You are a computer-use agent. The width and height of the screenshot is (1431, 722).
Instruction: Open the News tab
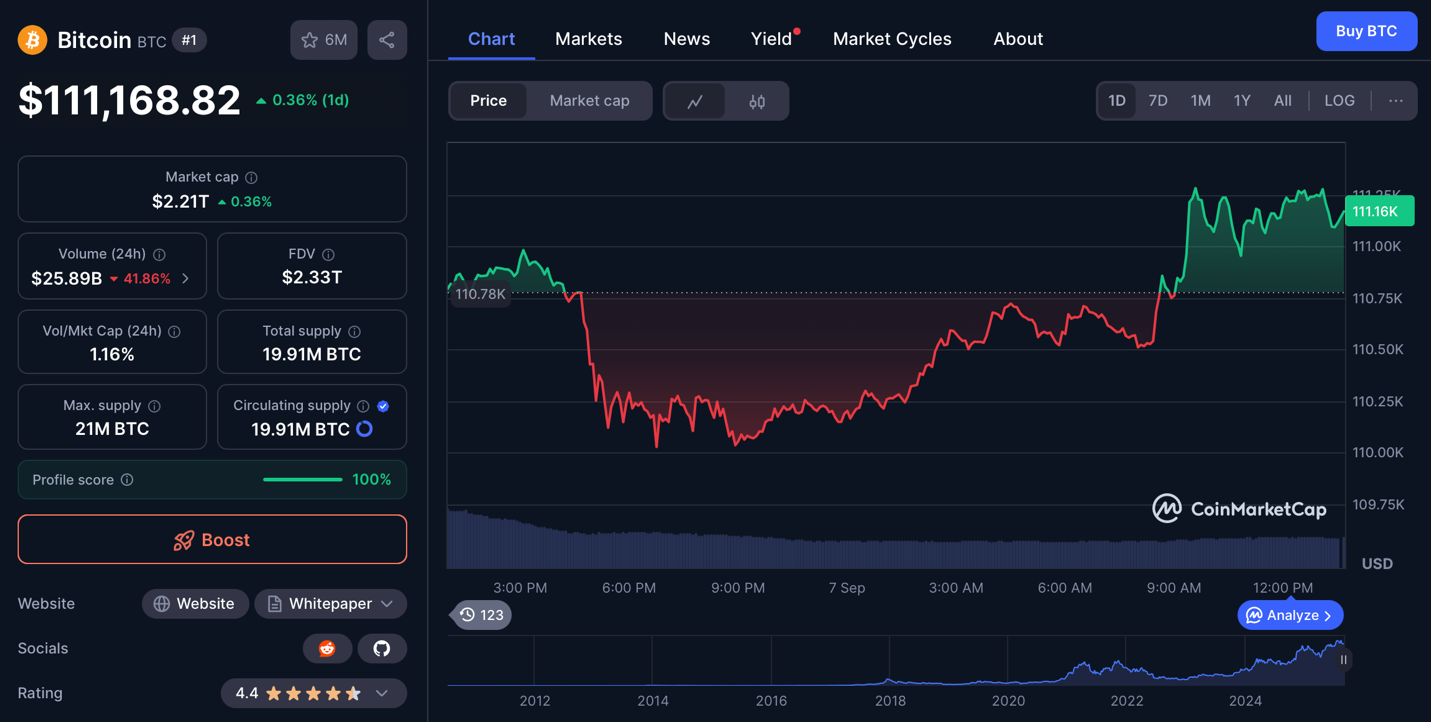pos(687,39)
